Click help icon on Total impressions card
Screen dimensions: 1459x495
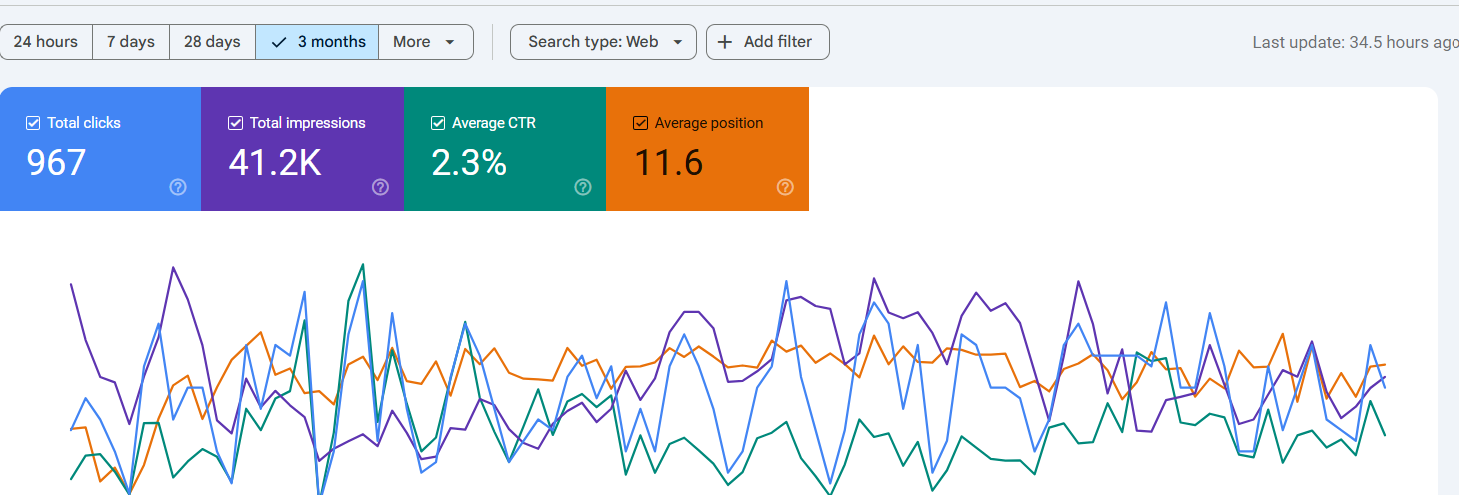[380, 187]
